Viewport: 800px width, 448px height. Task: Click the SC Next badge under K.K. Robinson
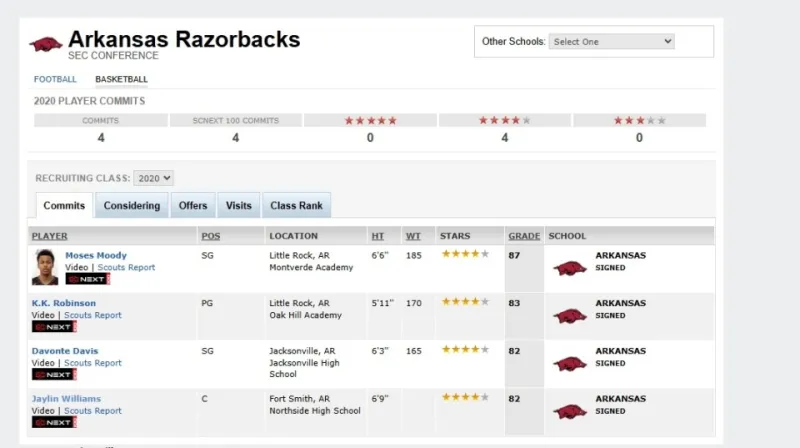53,327
